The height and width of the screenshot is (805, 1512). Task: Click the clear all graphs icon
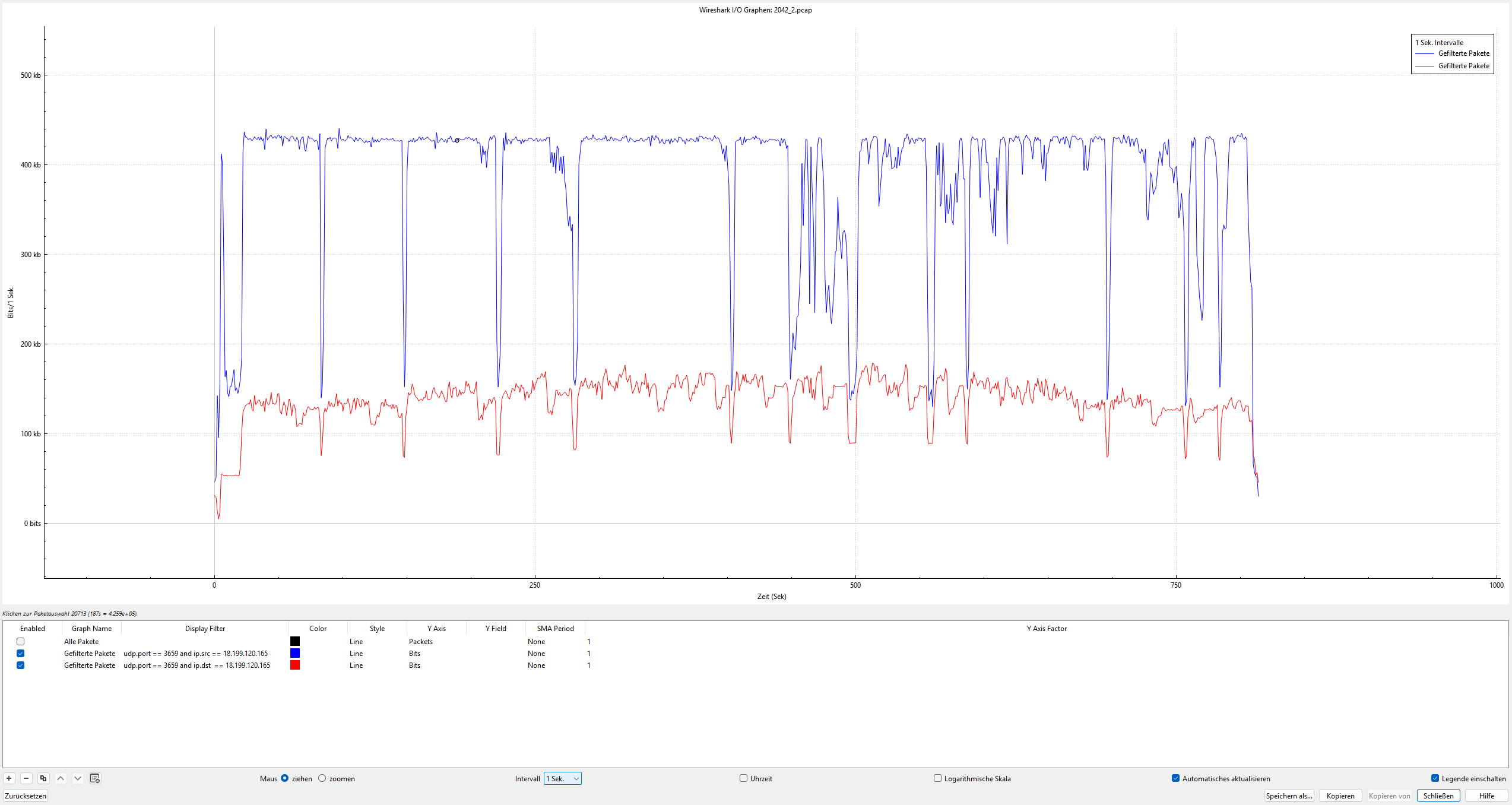pyautogui.click(x=95, y=778)
